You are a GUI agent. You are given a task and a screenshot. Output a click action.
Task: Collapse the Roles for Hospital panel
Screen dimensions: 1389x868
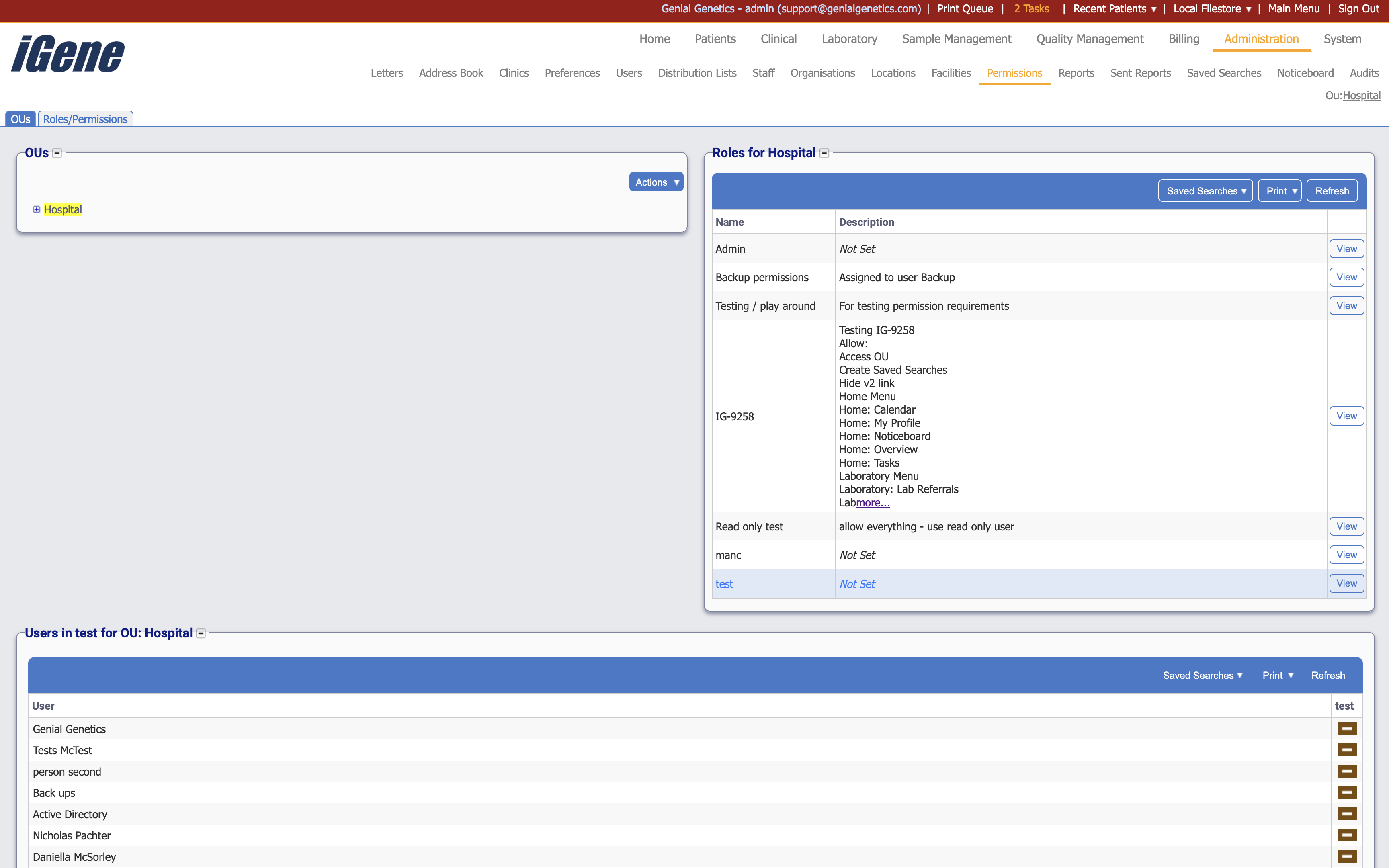point(824,153)
